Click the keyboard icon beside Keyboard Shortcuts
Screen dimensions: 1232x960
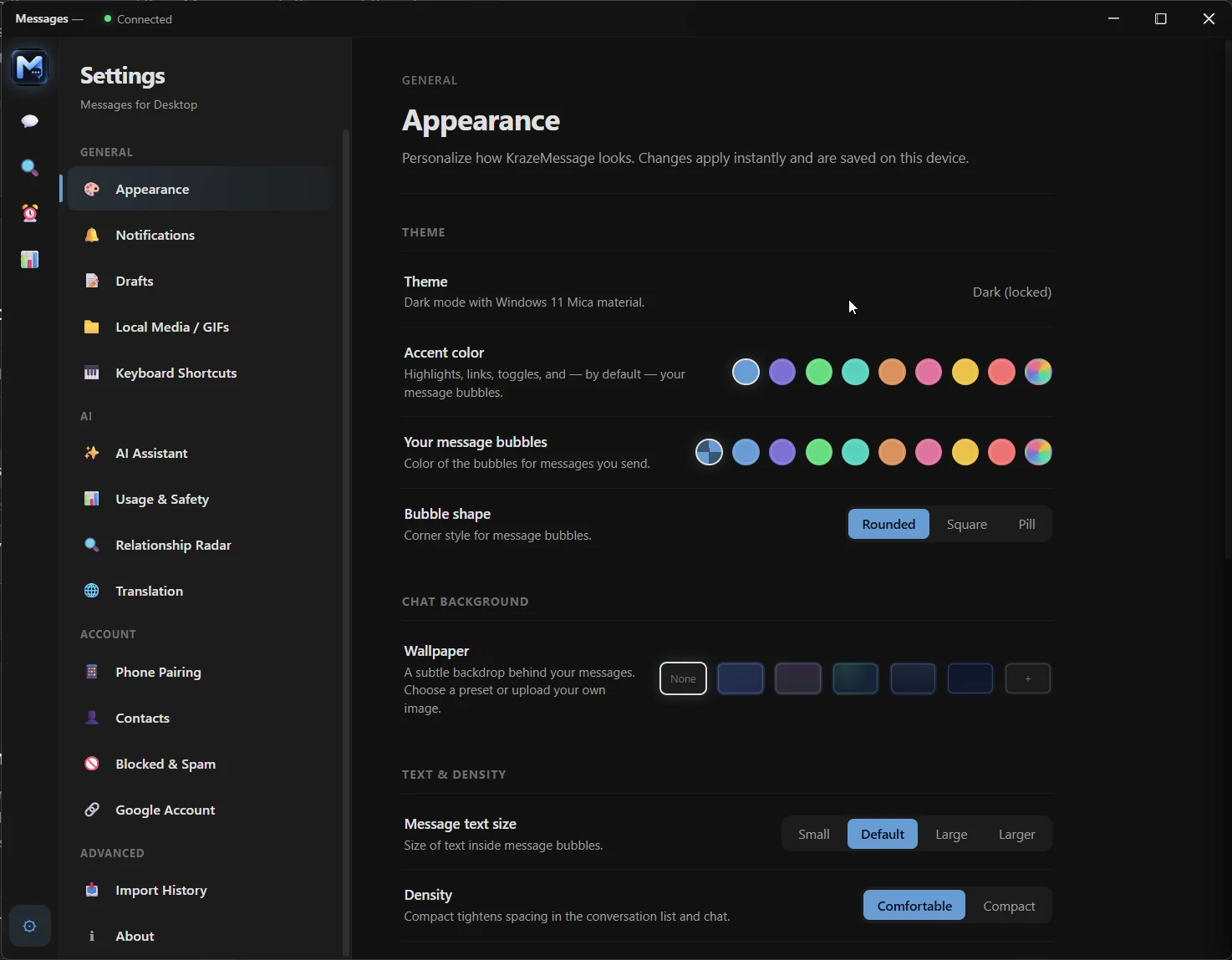(x=92, y=373)
